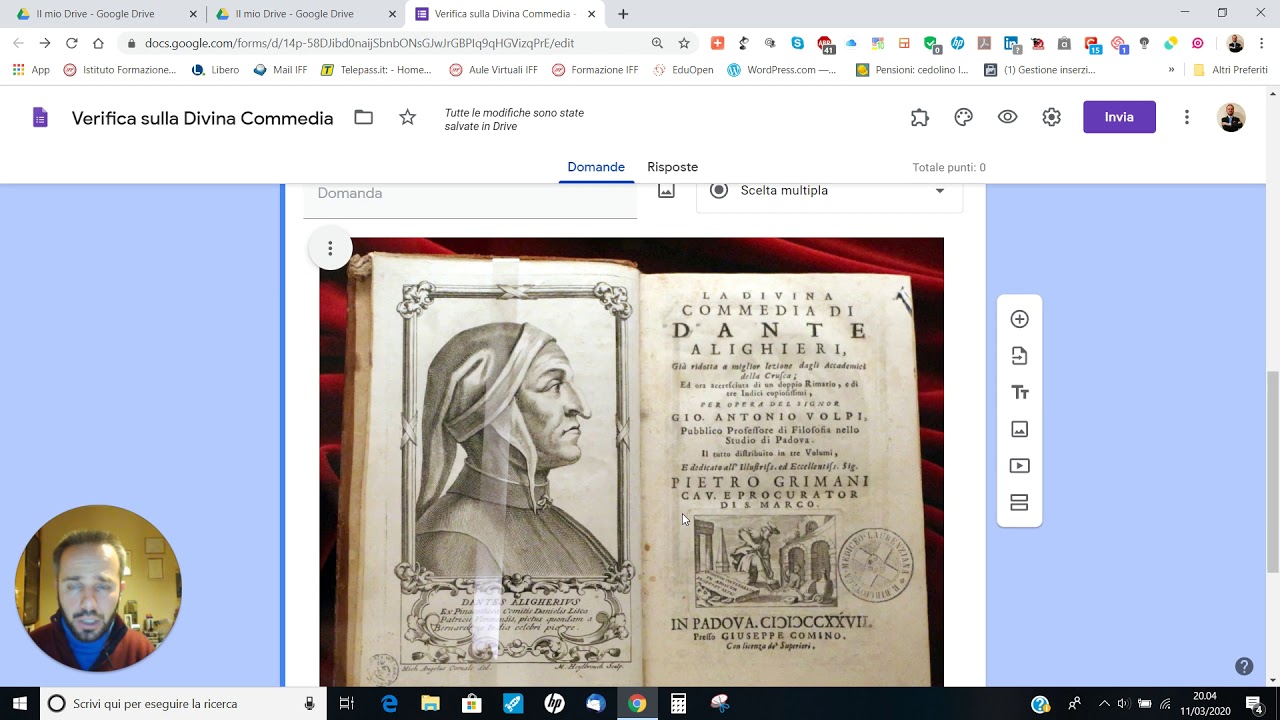This screenshot has width=1280, height=720.
Task: Add title and description Tt icon
Action: 1019,392
